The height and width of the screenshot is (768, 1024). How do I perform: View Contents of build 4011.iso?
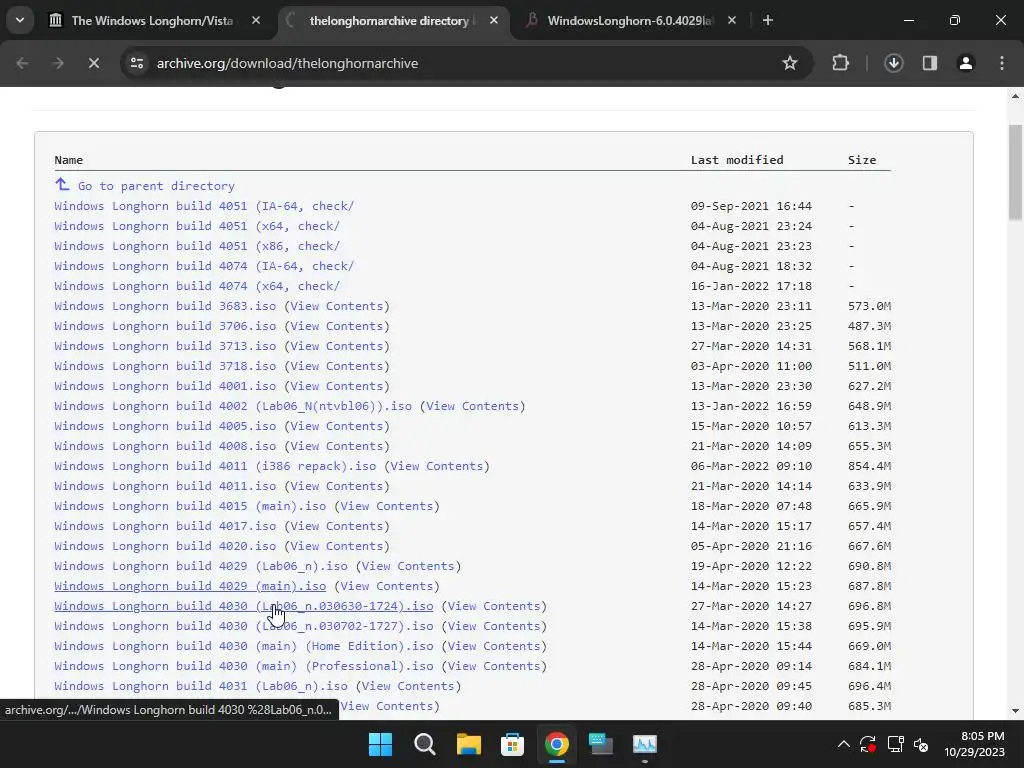(x=337, y=487)
